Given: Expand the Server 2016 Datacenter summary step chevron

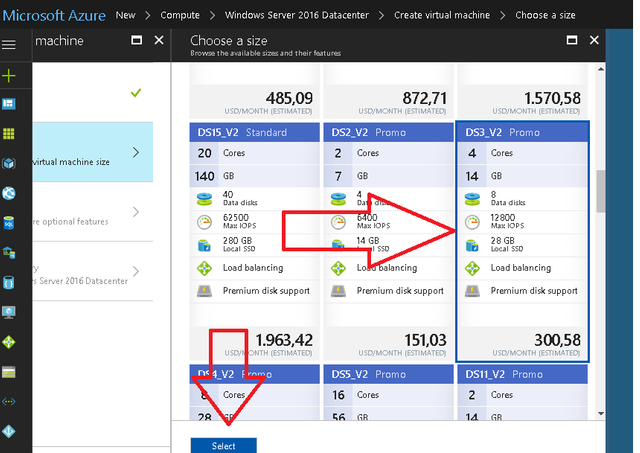Looking at the screenshot, I should [136, 271].
